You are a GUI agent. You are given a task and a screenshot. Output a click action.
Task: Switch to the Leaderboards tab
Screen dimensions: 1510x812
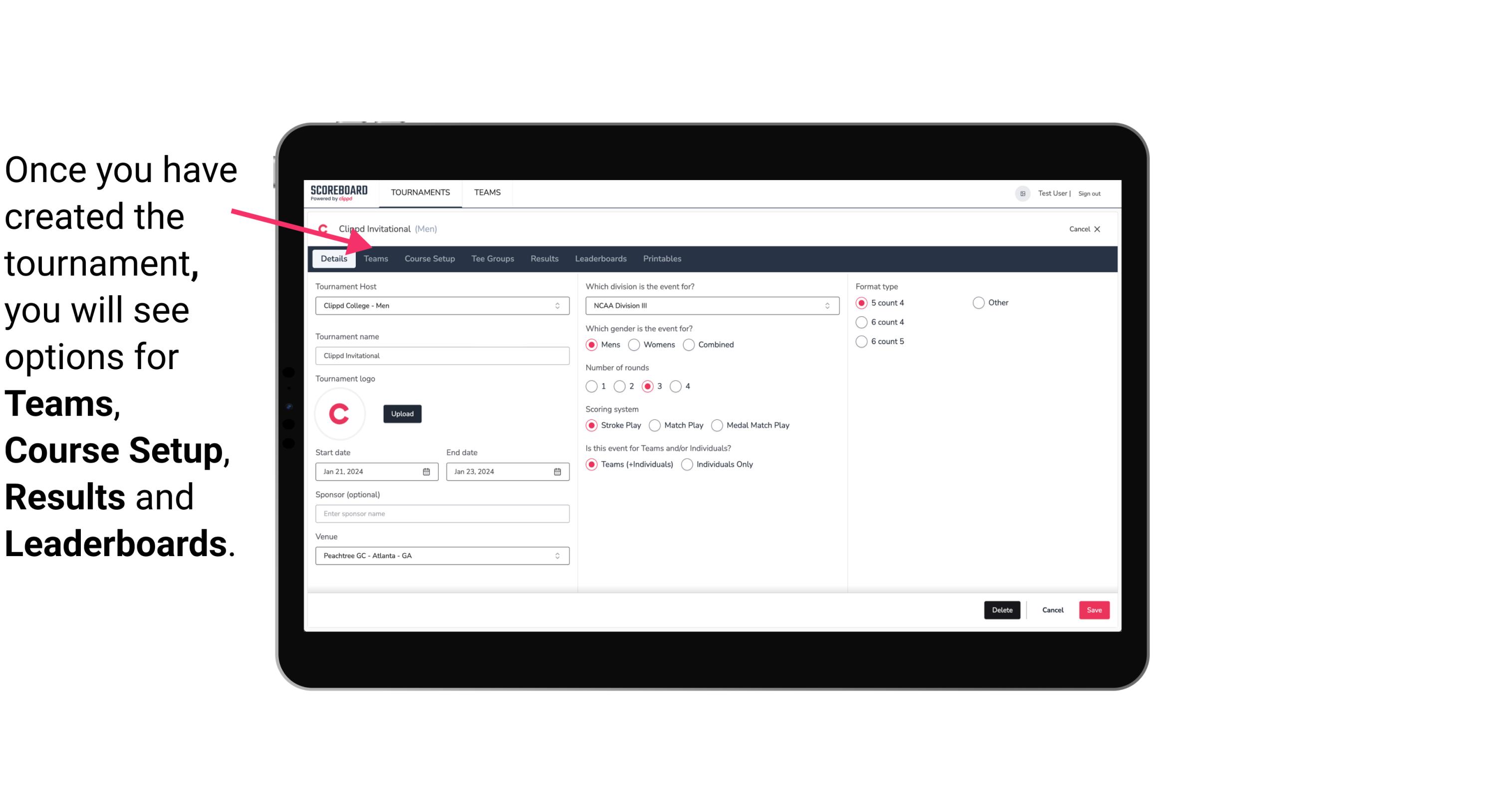tap(601, 258)
